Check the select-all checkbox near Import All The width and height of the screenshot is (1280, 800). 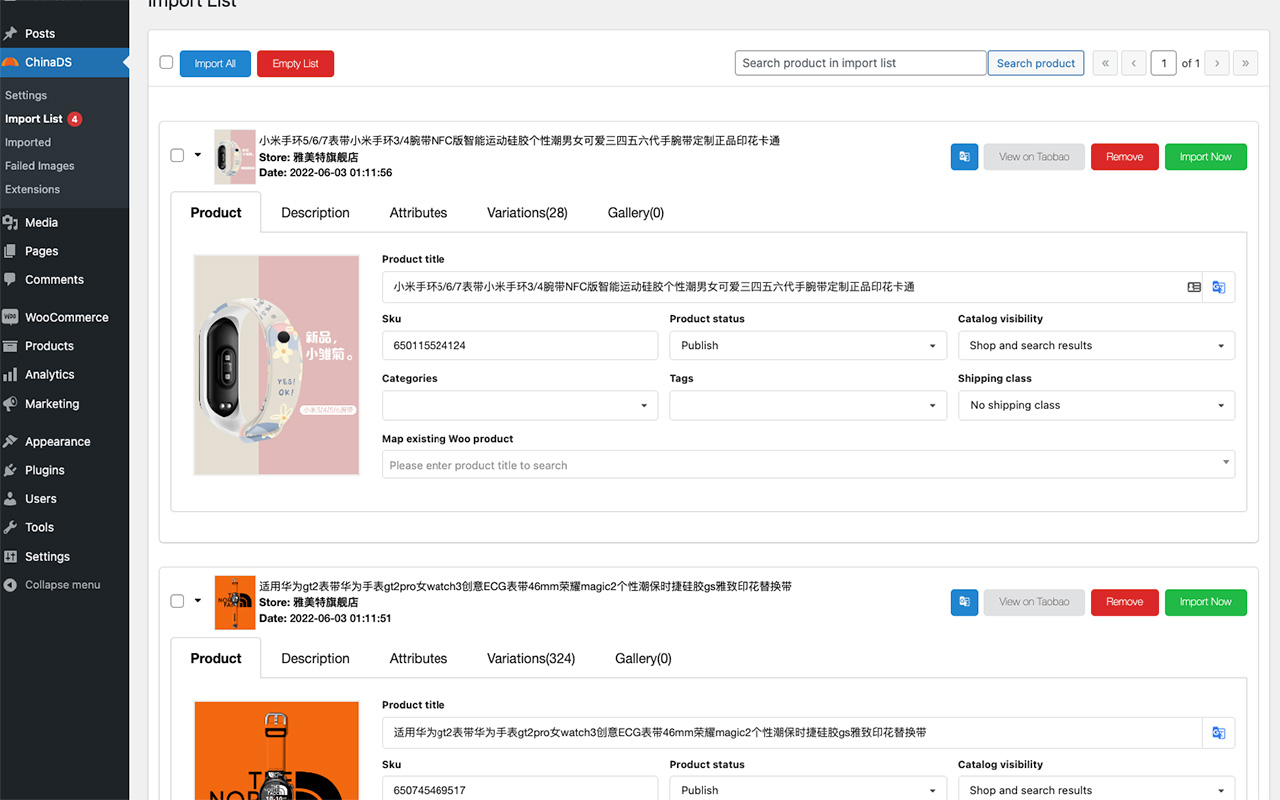click(166, 62)
